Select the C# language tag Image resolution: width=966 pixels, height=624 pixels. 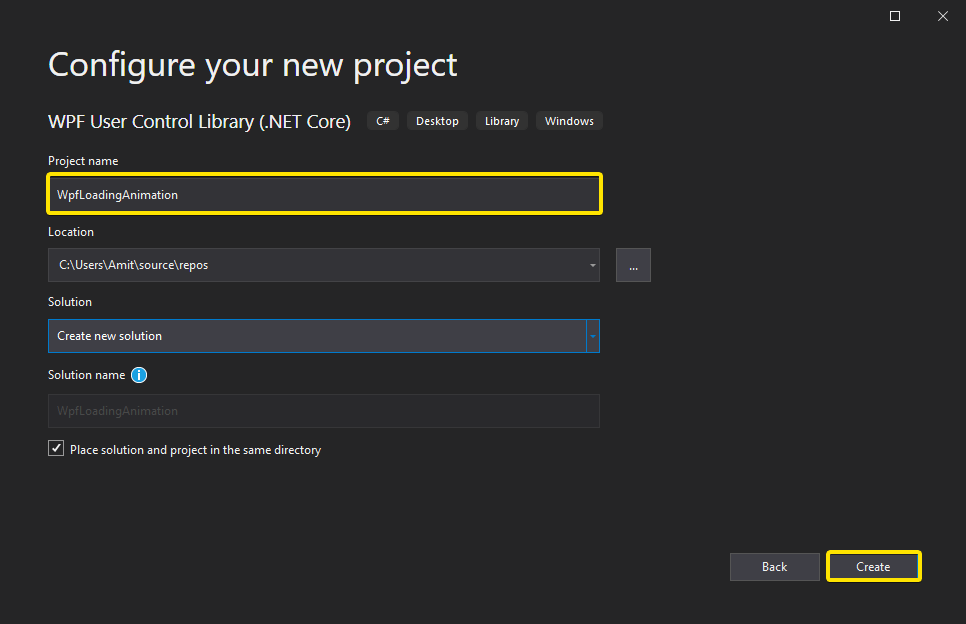tap(382, 120)
